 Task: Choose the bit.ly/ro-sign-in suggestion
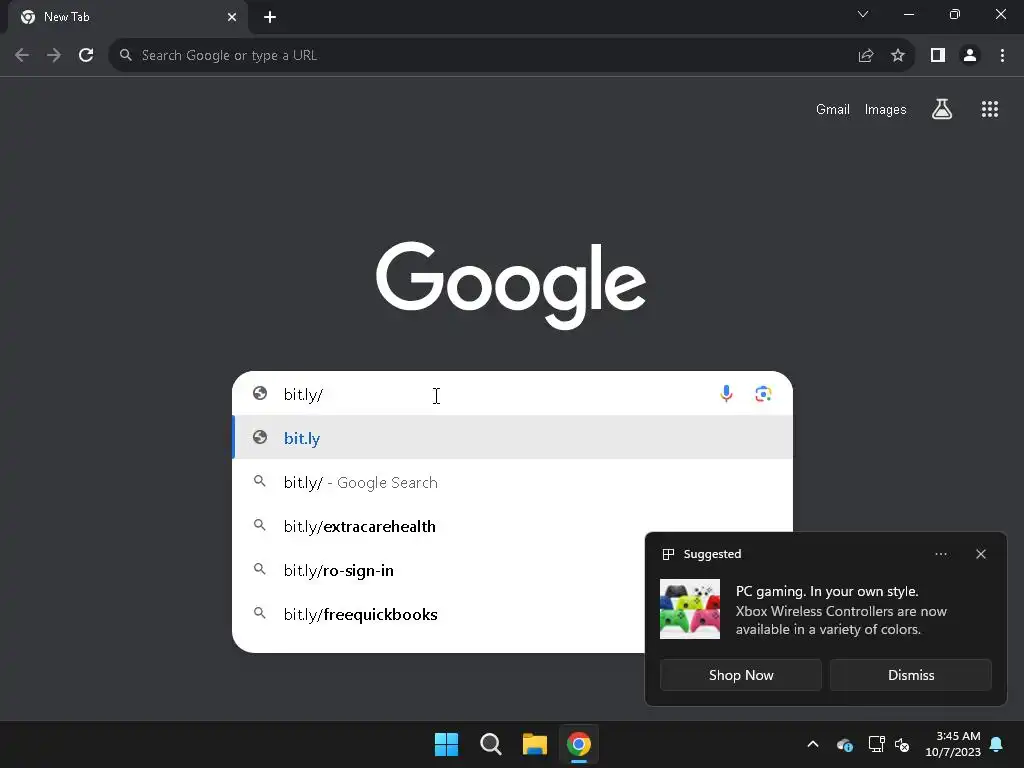pos(438,570)
